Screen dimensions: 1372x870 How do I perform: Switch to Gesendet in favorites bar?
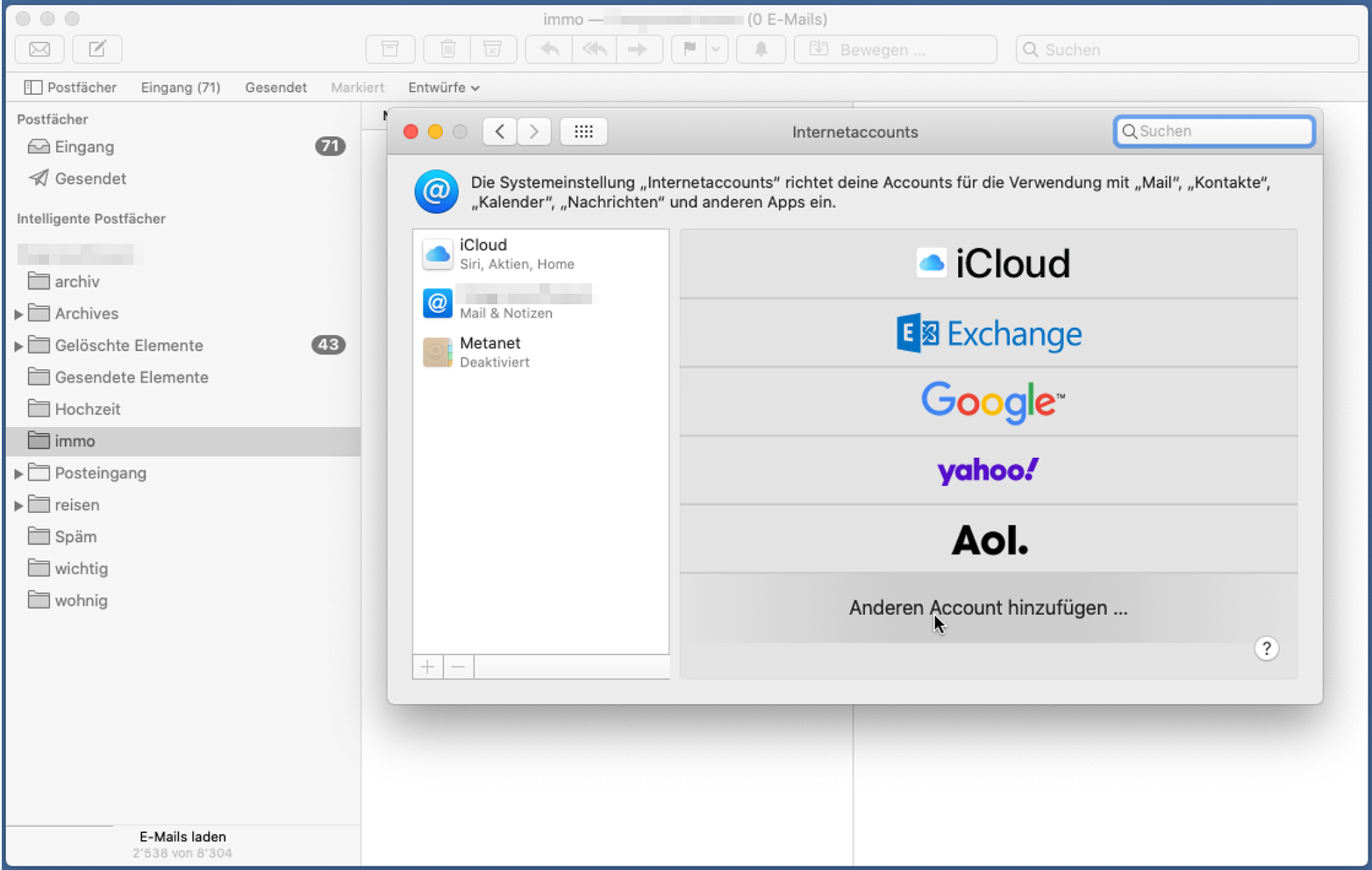click(275, 88)
